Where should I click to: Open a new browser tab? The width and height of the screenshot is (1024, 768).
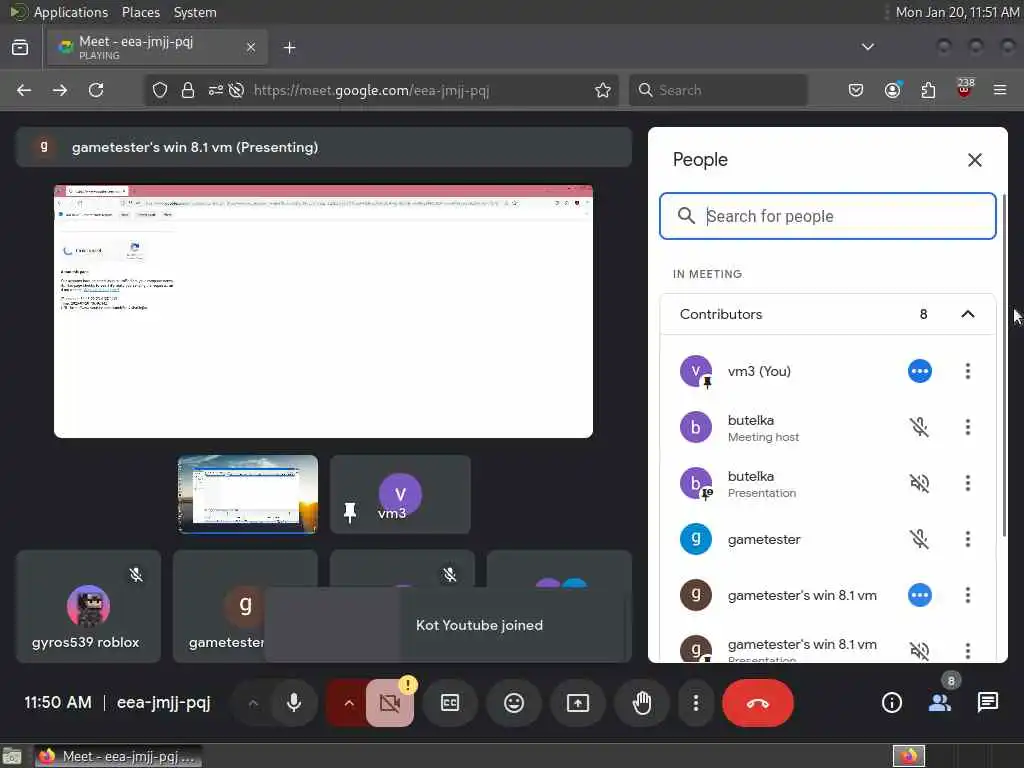point(290,48)
